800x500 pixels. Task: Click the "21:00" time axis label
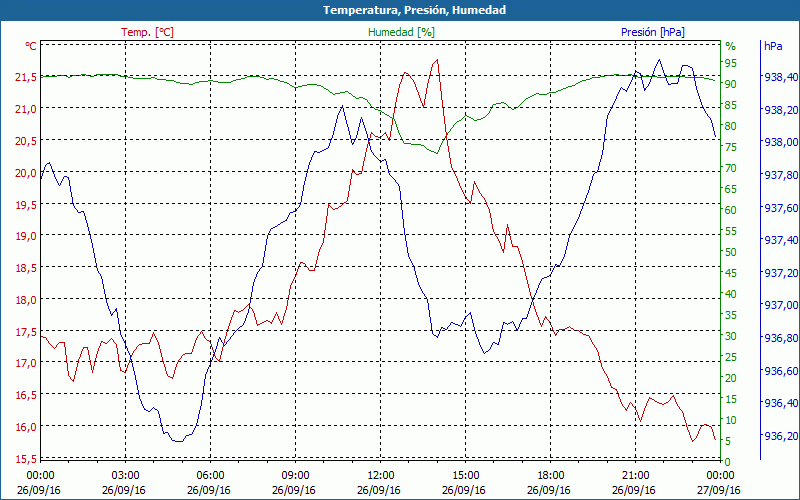[x=635, y=476]
